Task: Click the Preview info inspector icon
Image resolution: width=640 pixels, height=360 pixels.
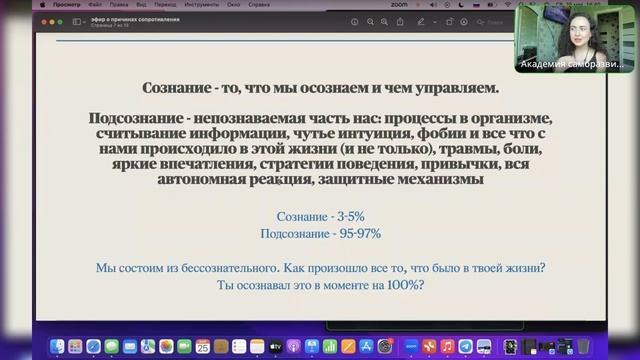Action: (x=354, y=22)
